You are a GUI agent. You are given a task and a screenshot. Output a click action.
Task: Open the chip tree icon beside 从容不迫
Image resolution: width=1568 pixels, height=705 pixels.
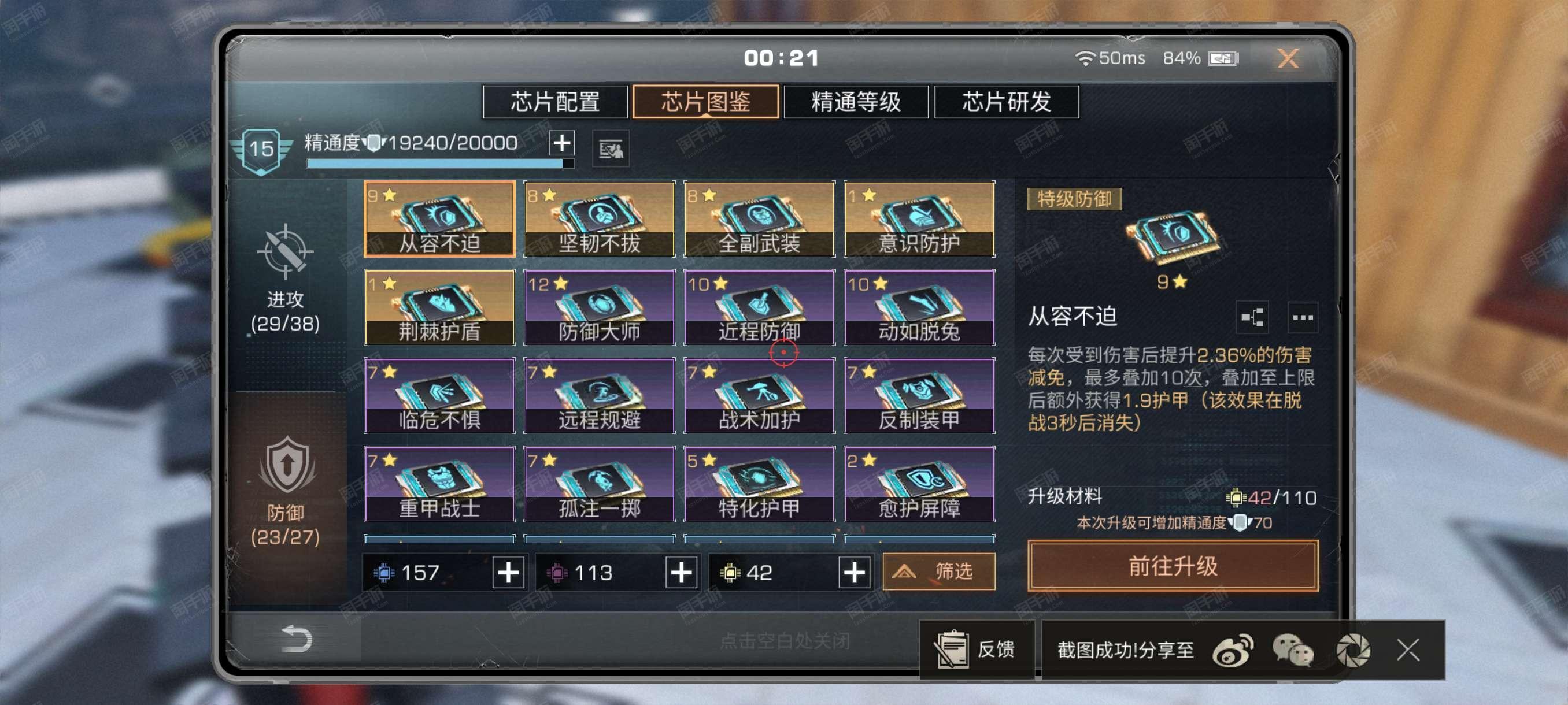tap(1252, 317)
